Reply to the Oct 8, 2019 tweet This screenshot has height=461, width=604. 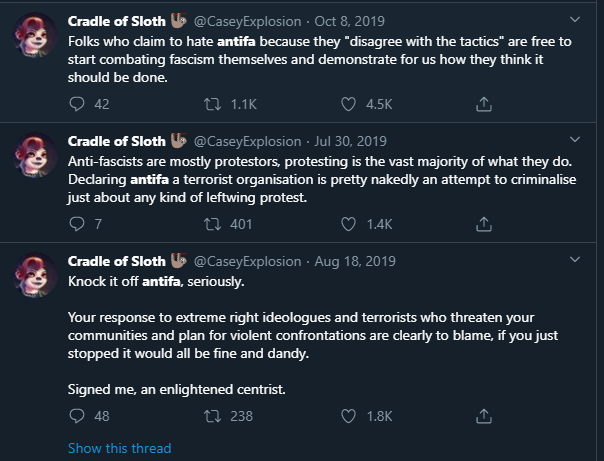77,103
